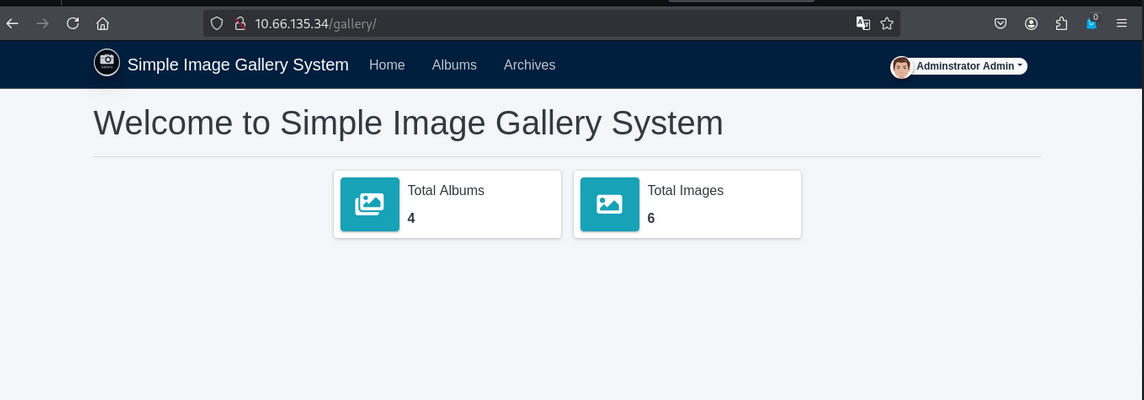Click the Simple Image Gallery System brand link
This screenshot has height=400, width=1144.
238,65
